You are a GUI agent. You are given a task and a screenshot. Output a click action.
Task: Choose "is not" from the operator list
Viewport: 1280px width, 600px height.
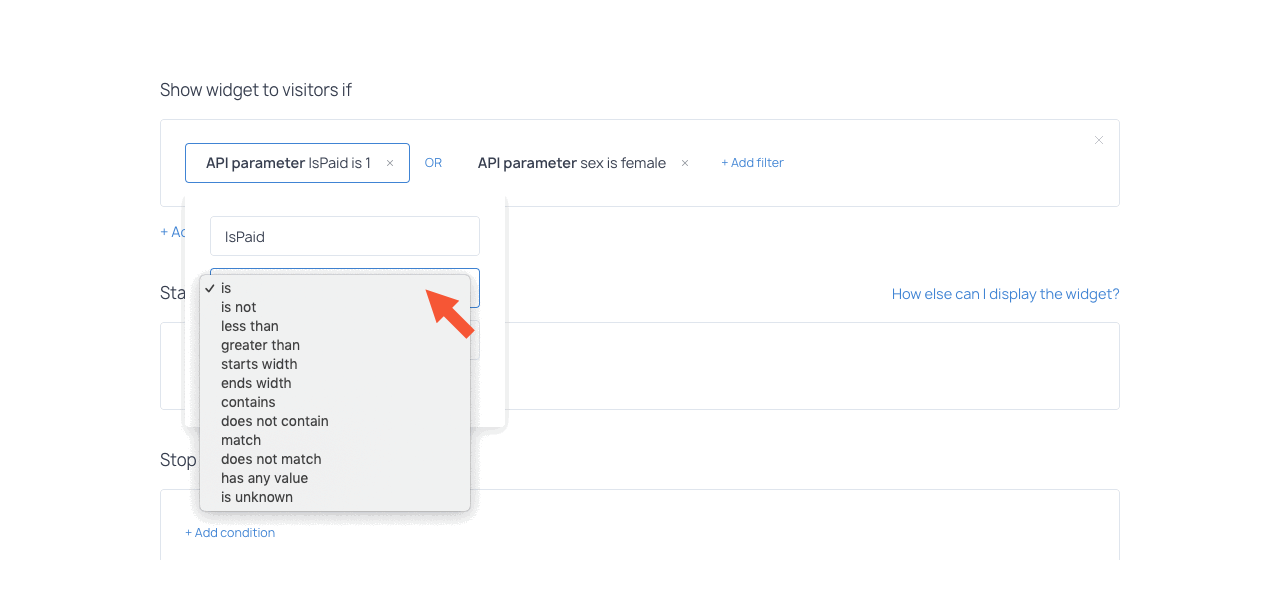240,307
